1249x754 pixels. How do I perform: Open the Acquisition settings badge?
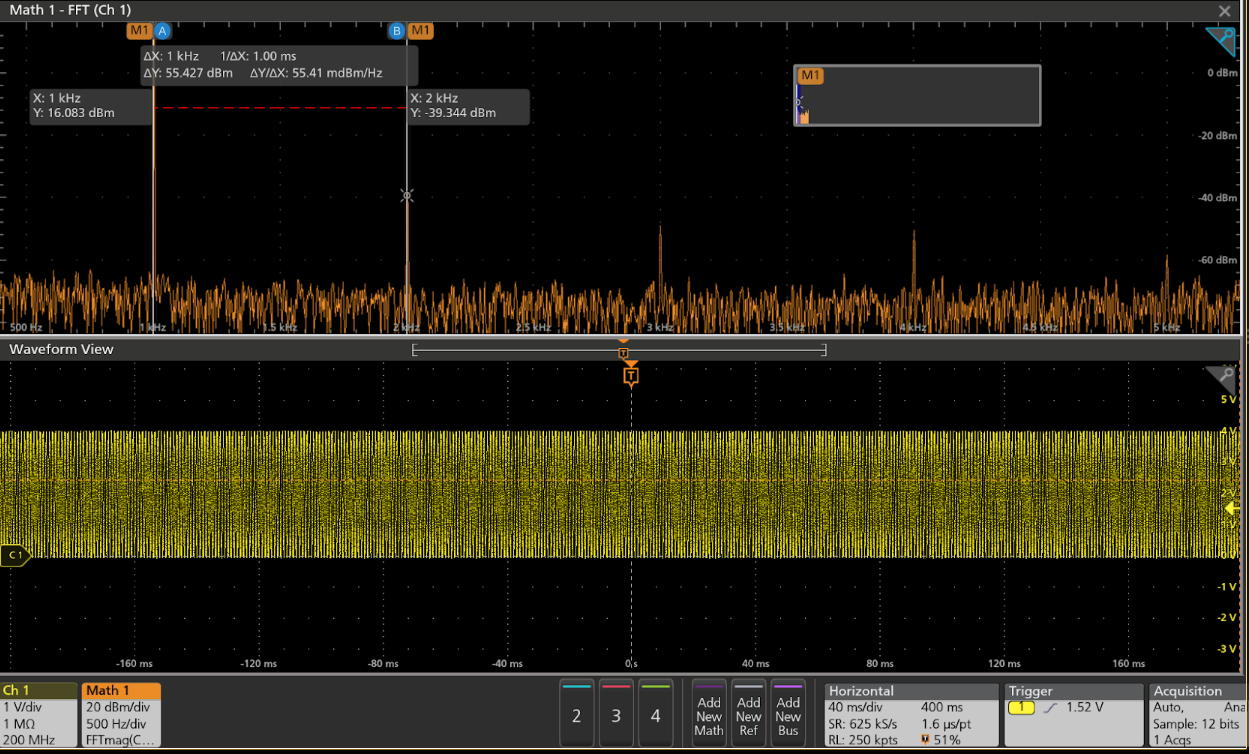click(1198, 714)
